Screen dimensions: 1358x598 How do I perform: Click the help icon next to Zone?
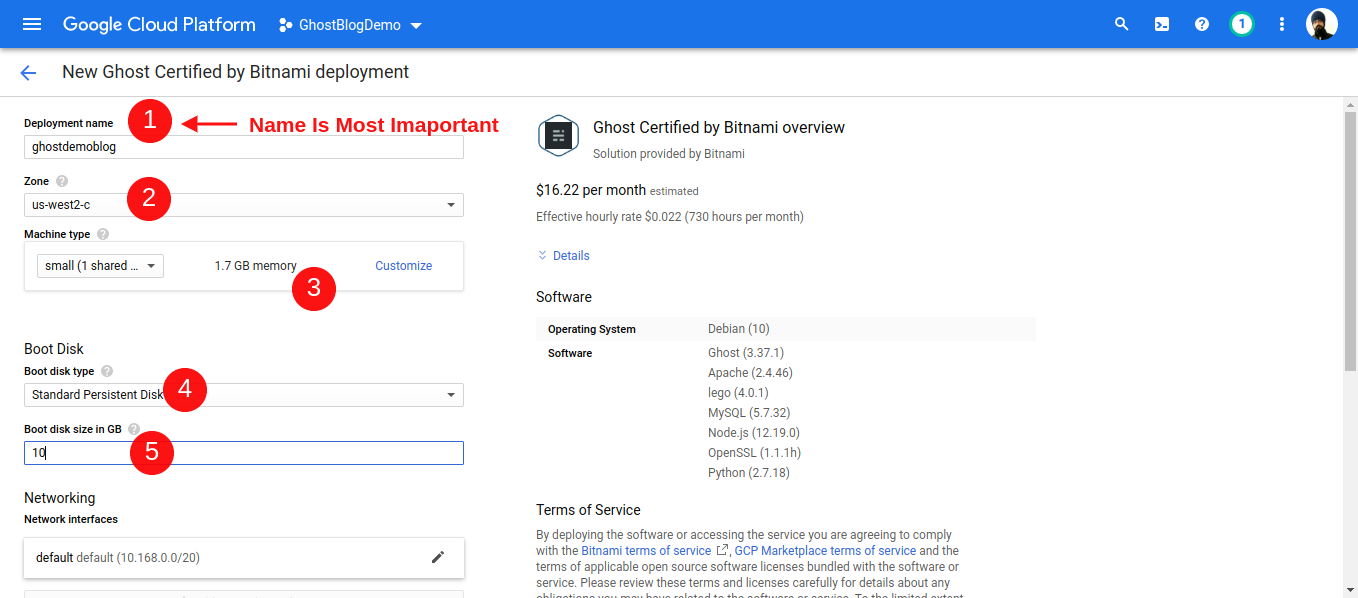pyautogui.click(x=60, y=179)
